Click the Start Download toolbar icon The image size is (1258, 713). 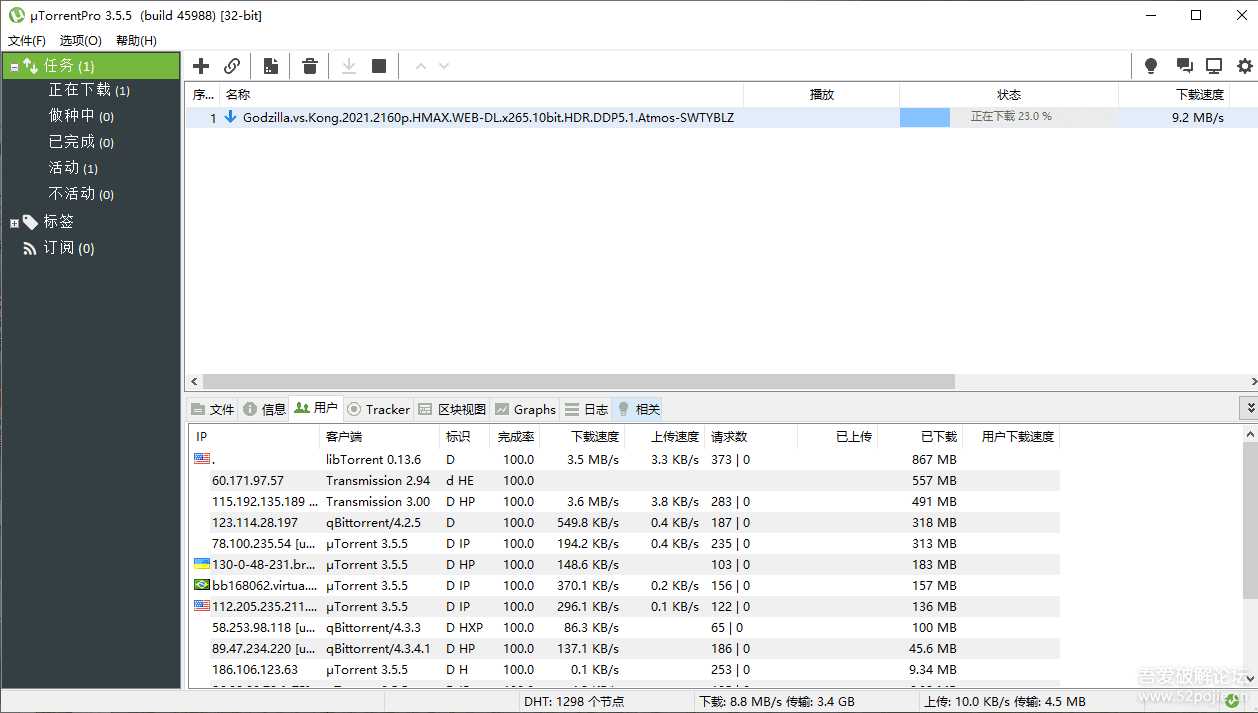pyautogui.click(x=347, y=65)
